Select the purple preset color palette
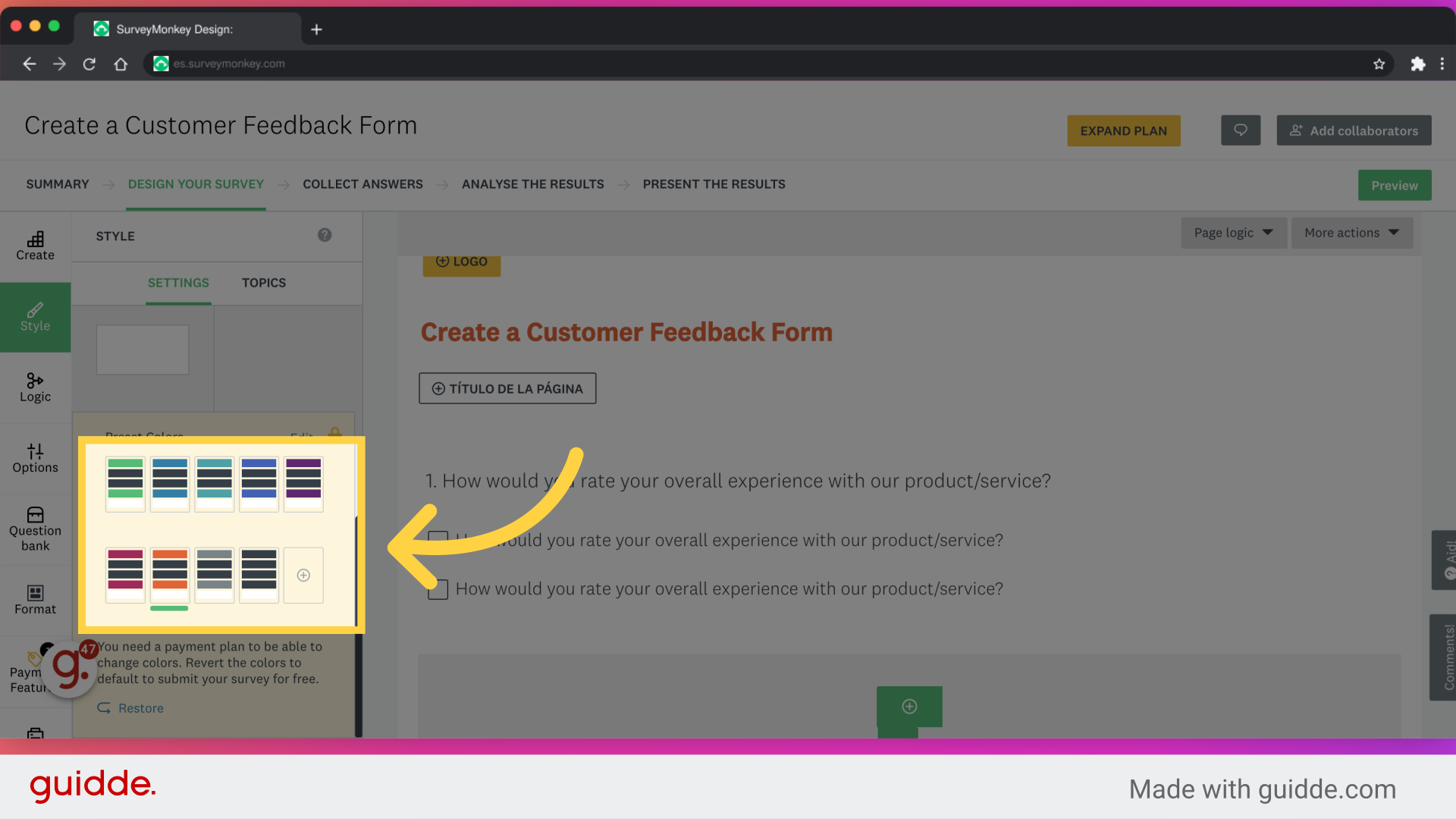The image size is (1456, 819). (x=303, y=484)
